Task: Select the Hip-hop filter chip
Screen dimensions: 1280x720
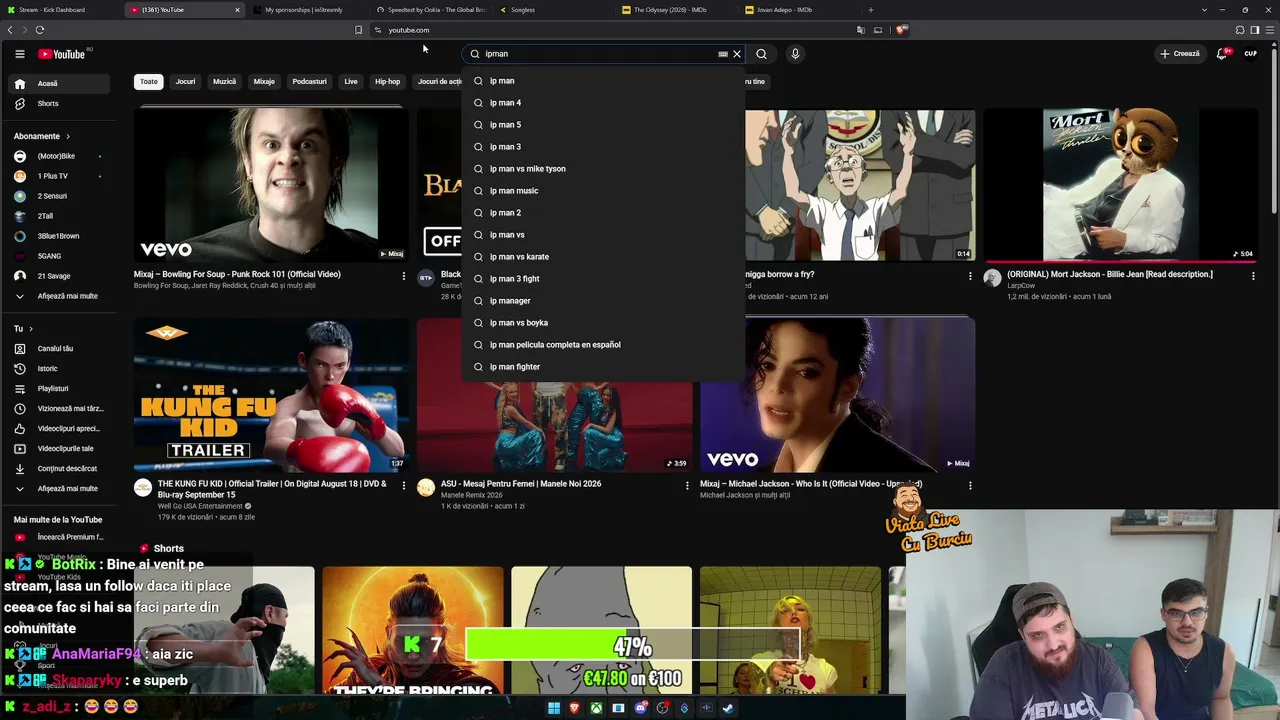Action: click(x=387, y=82)
